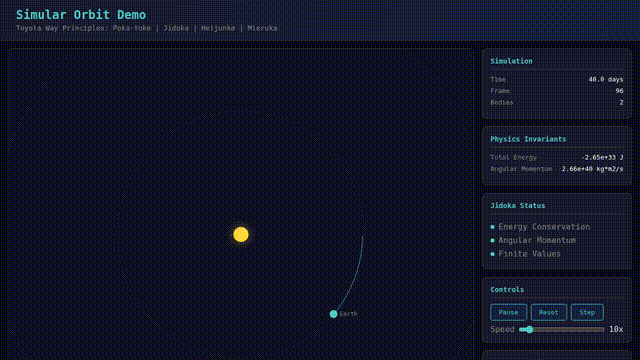Image resolution: width=640 pixels, height=360 pixels.
Task: Click the Simulation panel heading
Action: pyautogui.click(x=511, y=61)
